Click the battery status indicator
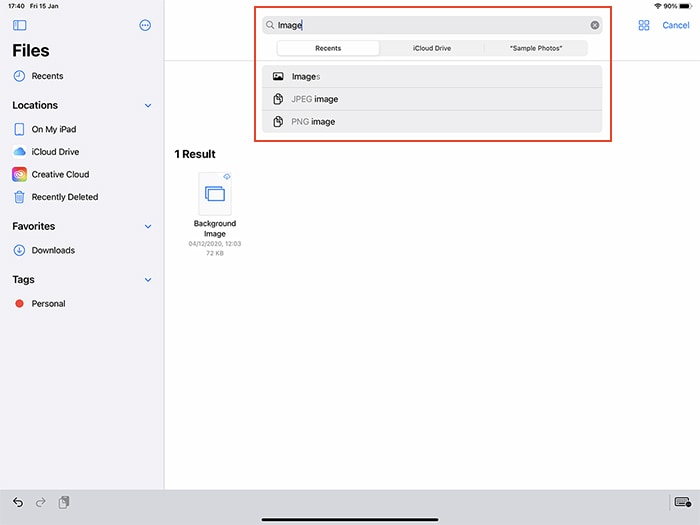The image size is (700, 525). click(685, 6)
